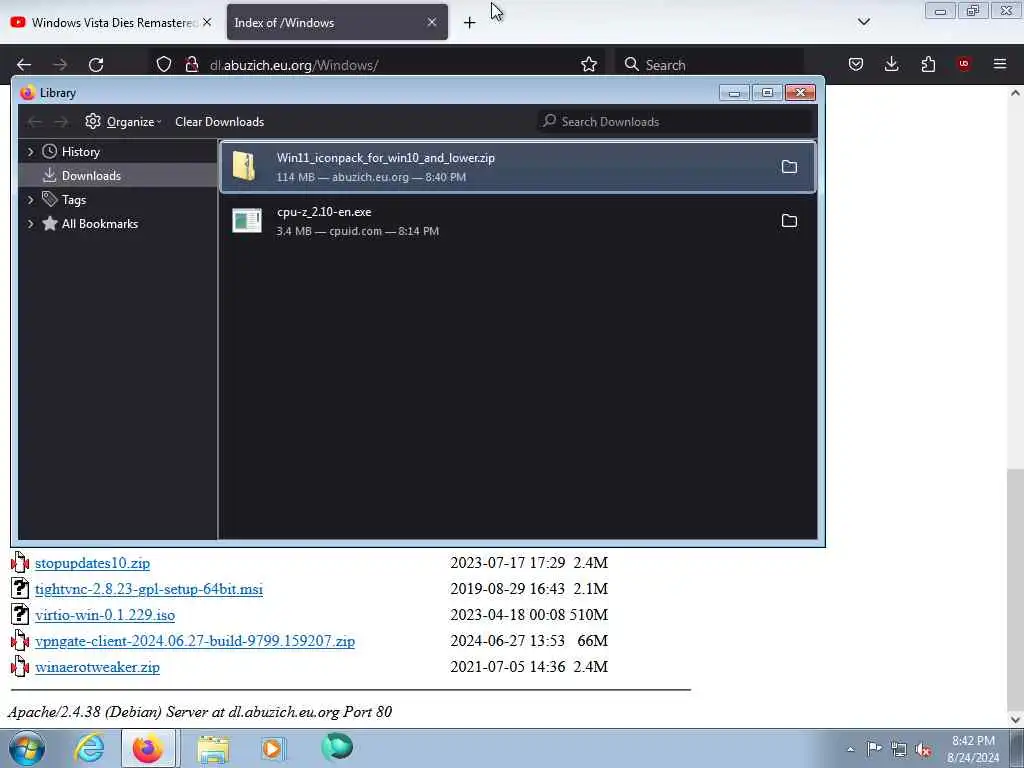Open Firefox downloads panel arrow icon

pyautogui.click(x=891, y=64)
